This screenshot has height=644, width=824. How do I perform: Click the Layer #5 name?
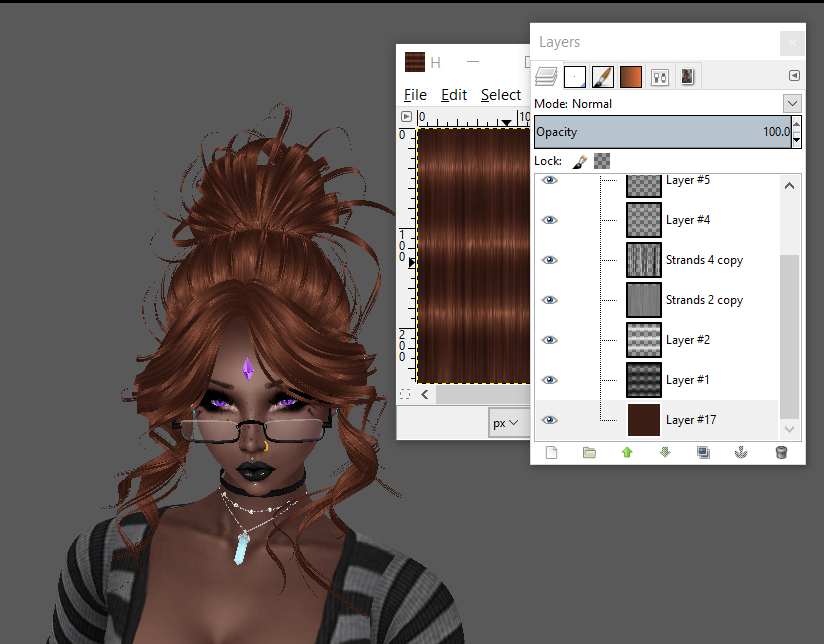coord(688,180)
